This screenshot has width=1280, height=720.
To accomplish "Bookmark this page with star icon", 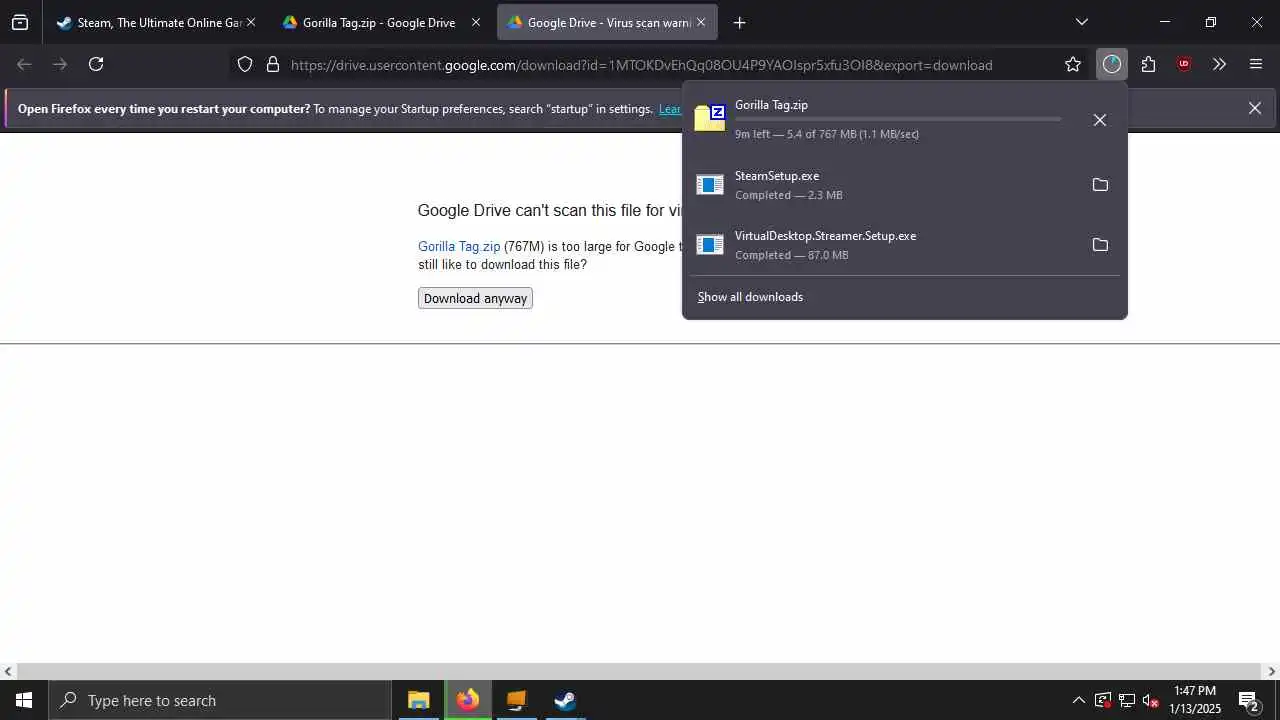I will click(x=1073, y=65).
